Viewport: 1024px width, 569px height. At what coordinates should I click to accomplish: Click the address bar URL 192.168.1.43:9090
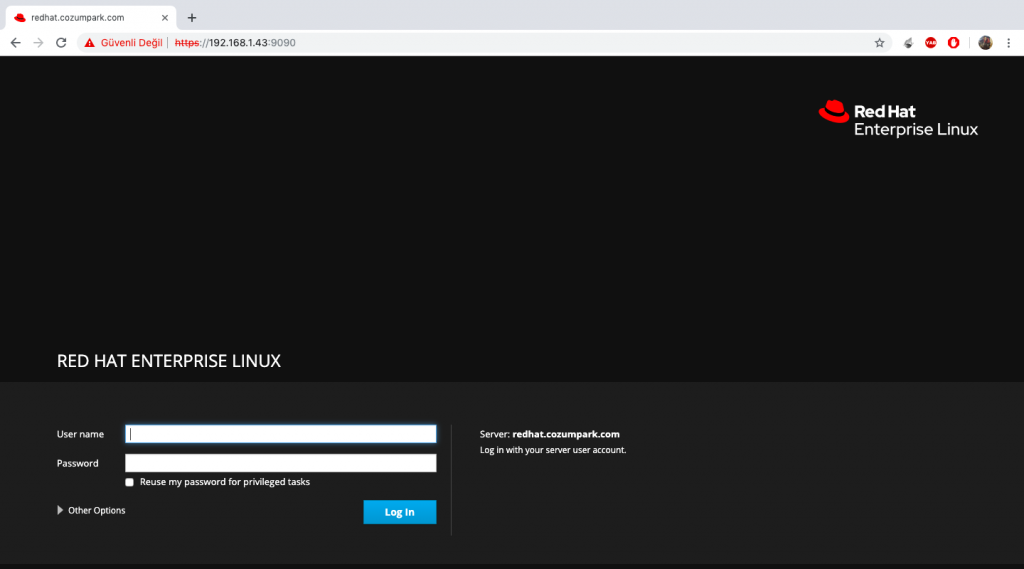[235, 42]
